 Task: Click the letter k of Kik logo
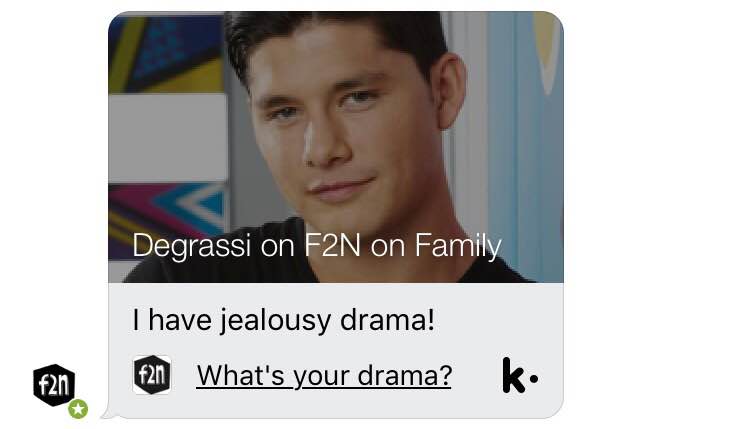point(513,375)
